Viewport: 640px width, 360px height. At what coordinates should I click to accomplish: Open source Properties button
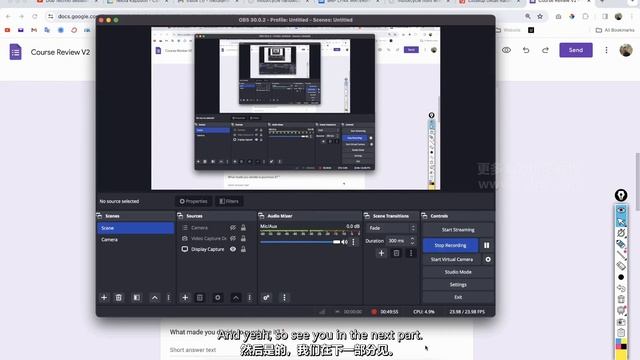(193, 201)
